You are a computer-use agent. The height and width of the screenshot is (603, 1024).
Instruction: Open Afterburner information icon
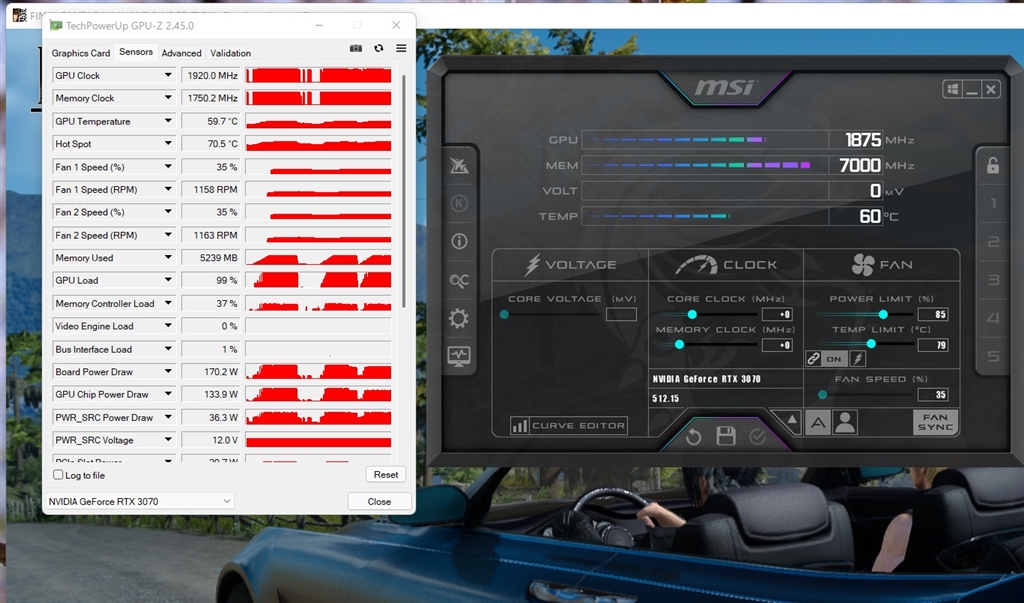459,241
